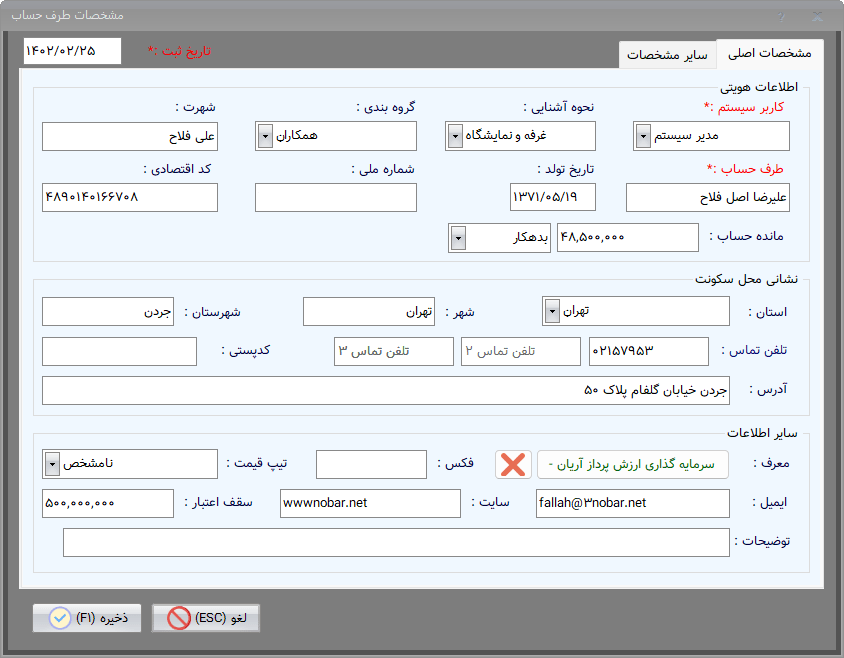Click the معرف referrer selection button
This screenshot has height=658, width=844.
click(633, 465)
